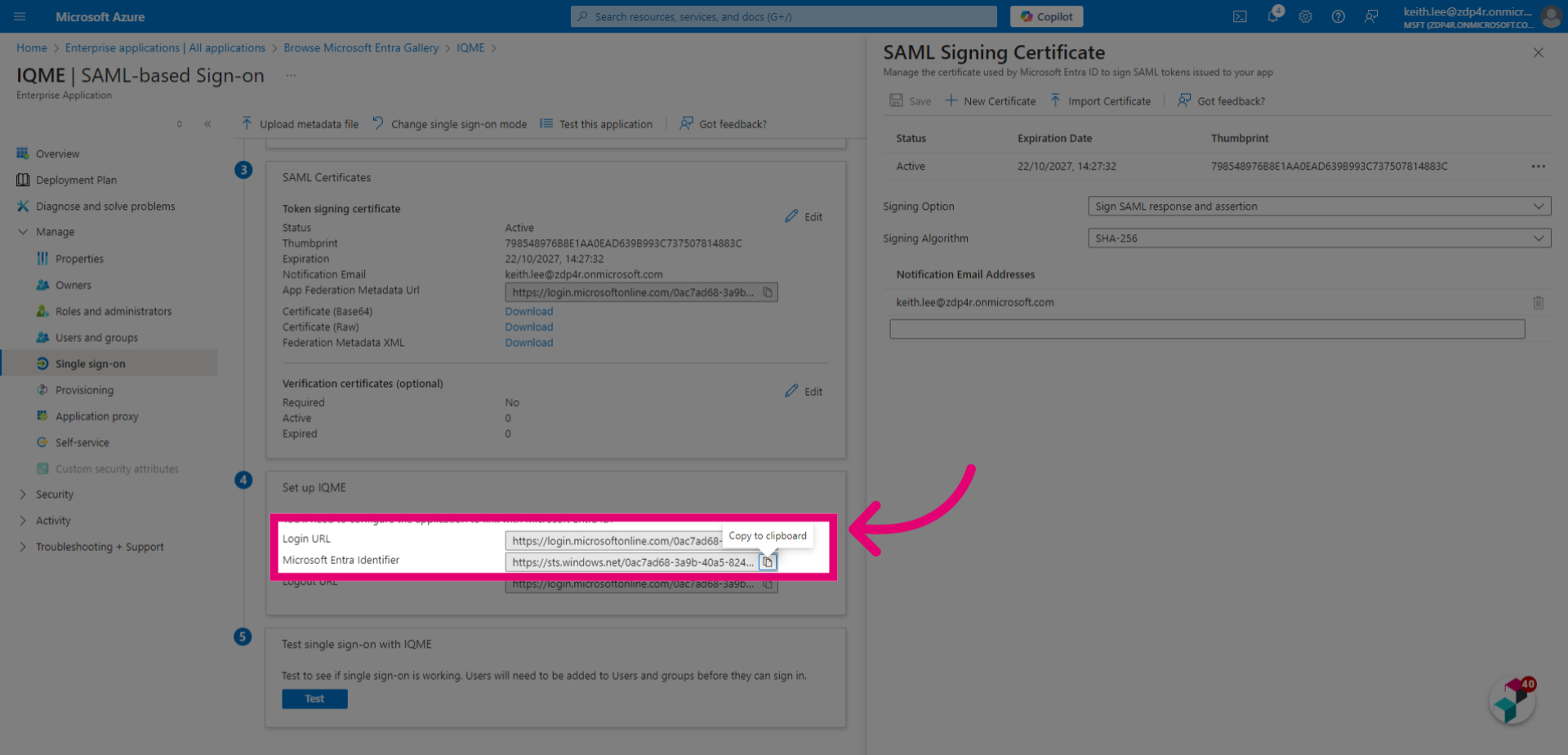Viewport: 1568px width, 755px height.
Task: Click Upload metadata file
Action: pyautogui.click(x=300, y=124)
